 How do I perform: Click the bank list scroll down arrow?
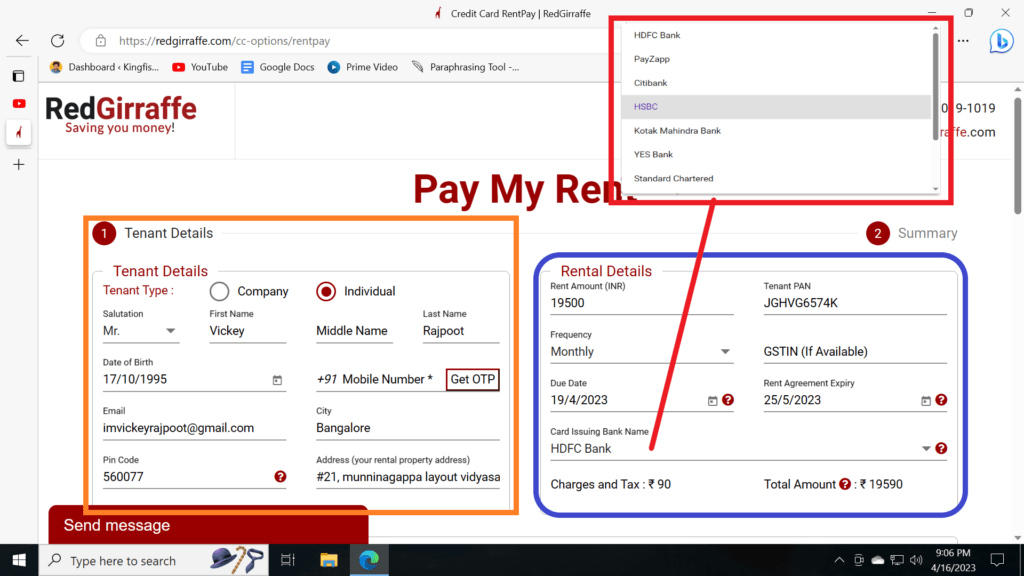(x=935, y=189)
